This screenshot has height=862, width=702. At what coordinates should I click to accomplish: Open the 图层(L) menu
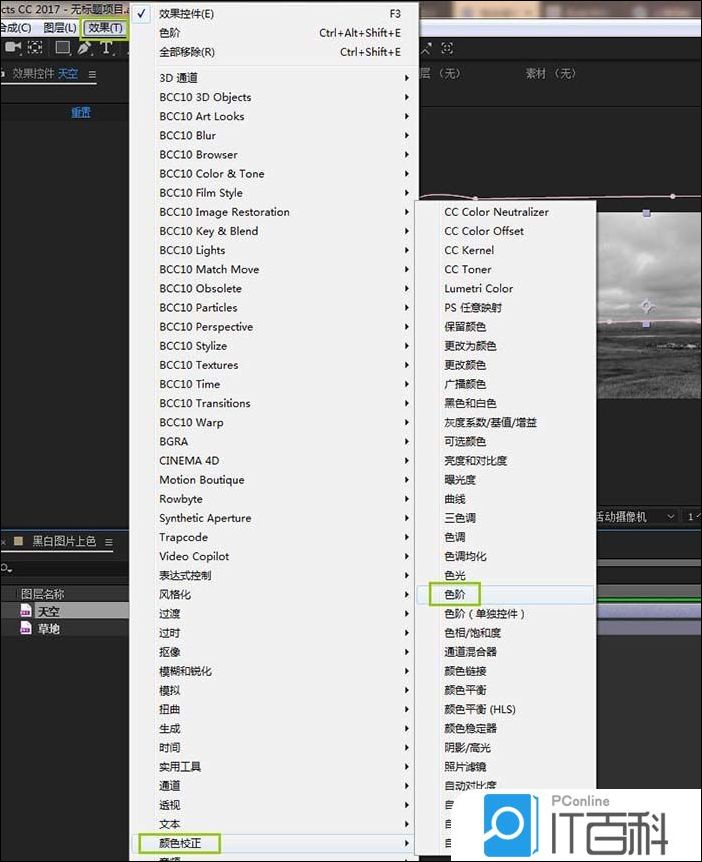click(59, 27)
